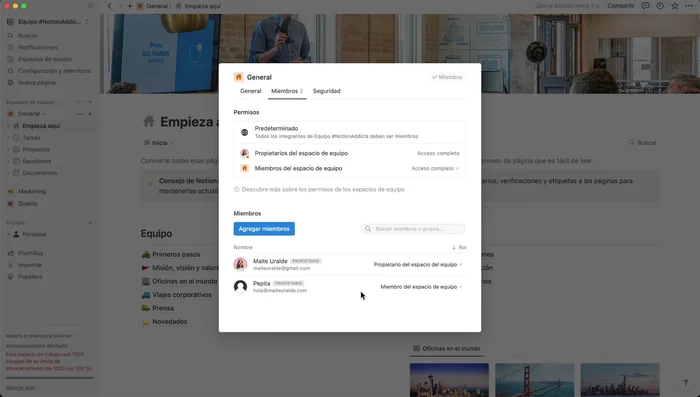Open Configuración y miembros
The height and width of the screenshot is (397, 700).
[54, 71]
